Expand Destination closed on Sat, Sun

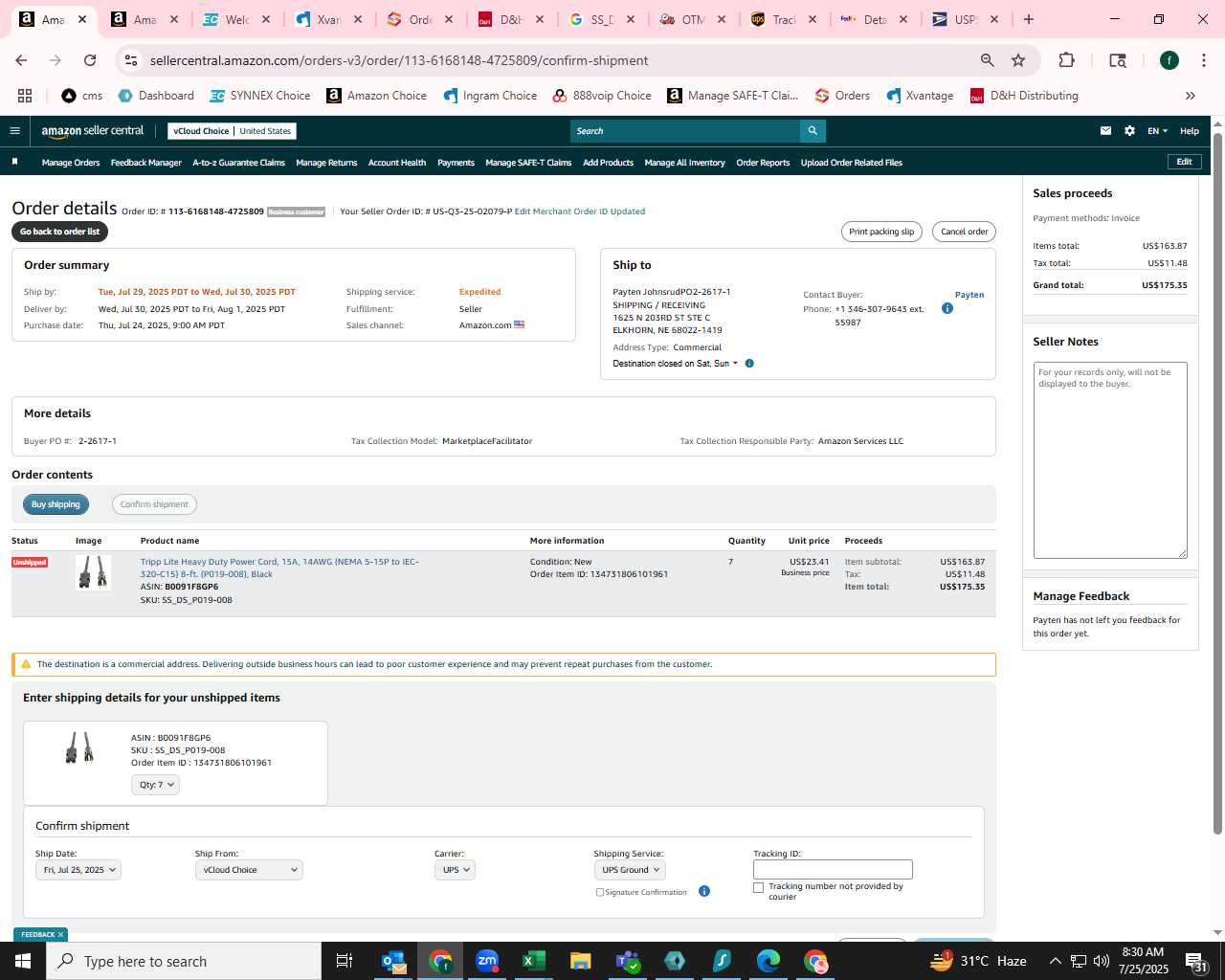676,364
